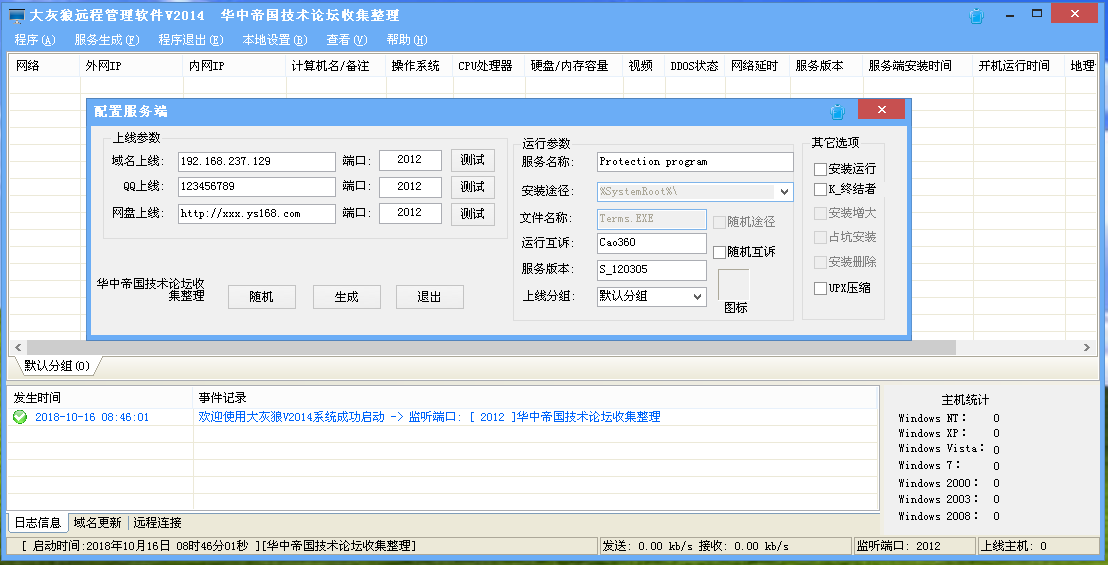Click the 发生时间 log column header
Viewport: 1108px width, 565px height.
pos(100,398)
